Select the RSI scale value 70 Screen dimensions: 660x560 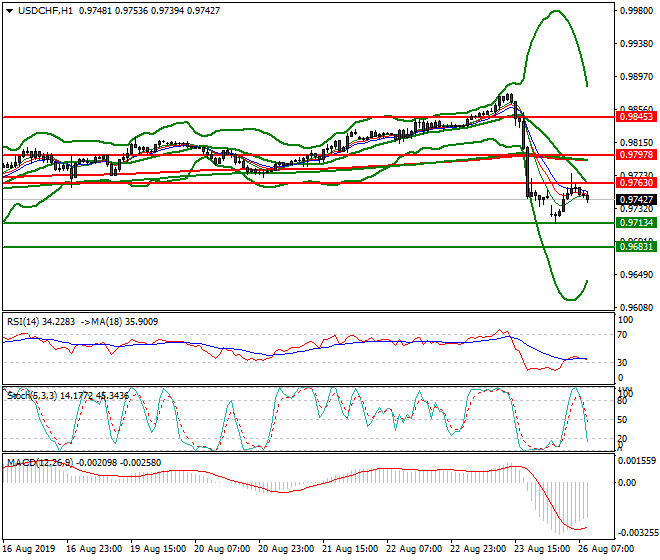pos(622,335)
